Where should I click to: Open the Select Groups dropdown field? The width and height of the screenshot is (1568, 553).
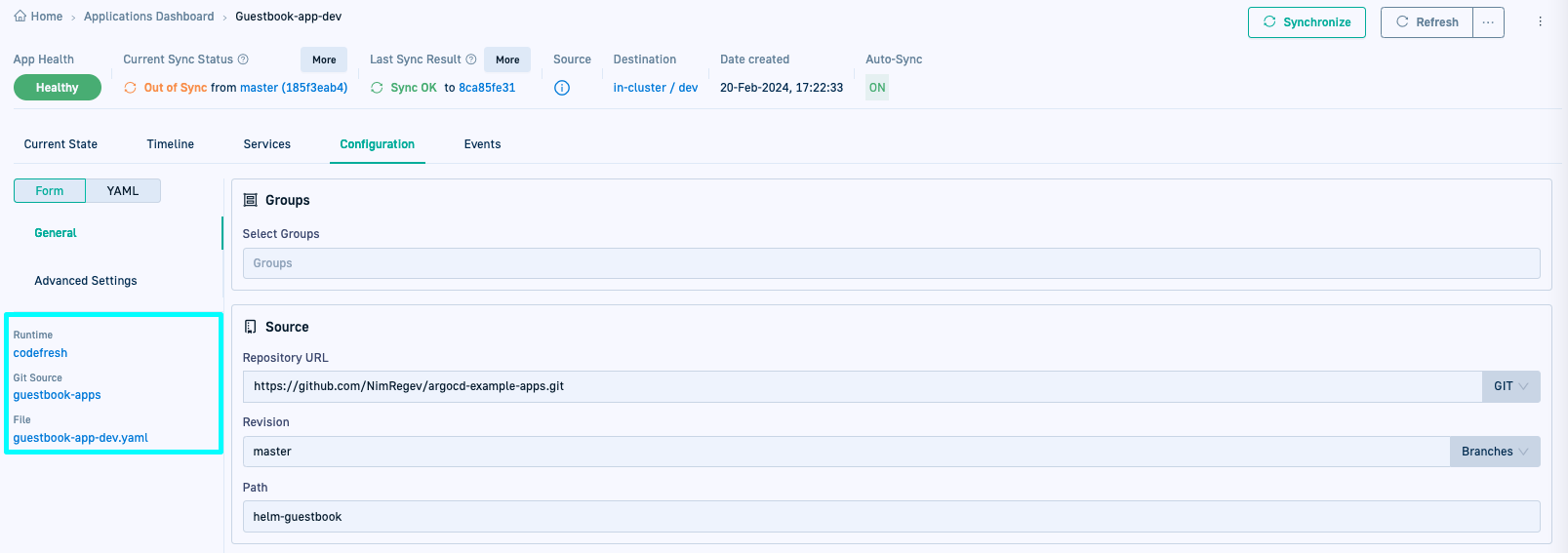(890, 263)
